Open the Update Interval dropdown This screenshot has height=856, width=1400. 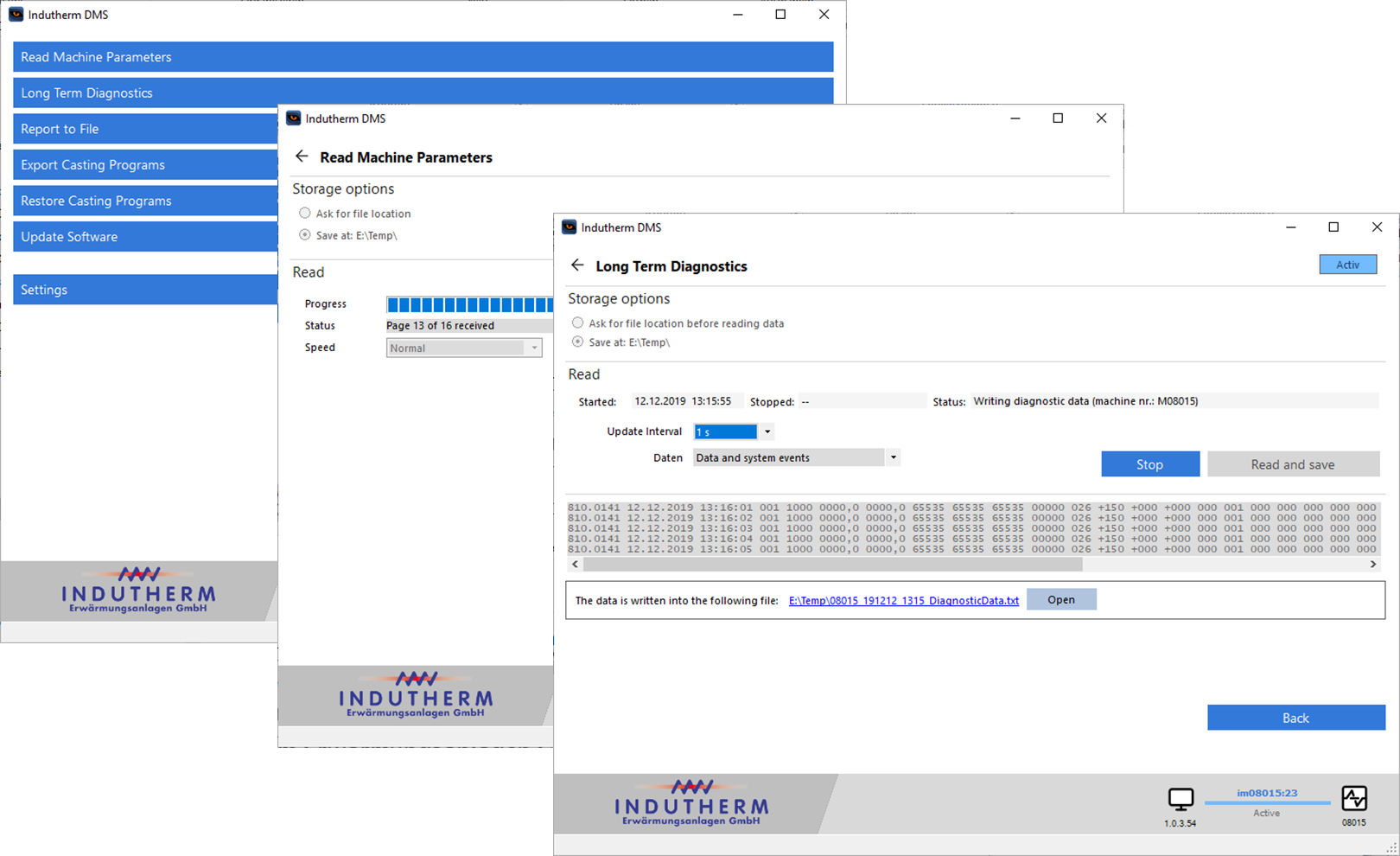click(x=767, y=431)
